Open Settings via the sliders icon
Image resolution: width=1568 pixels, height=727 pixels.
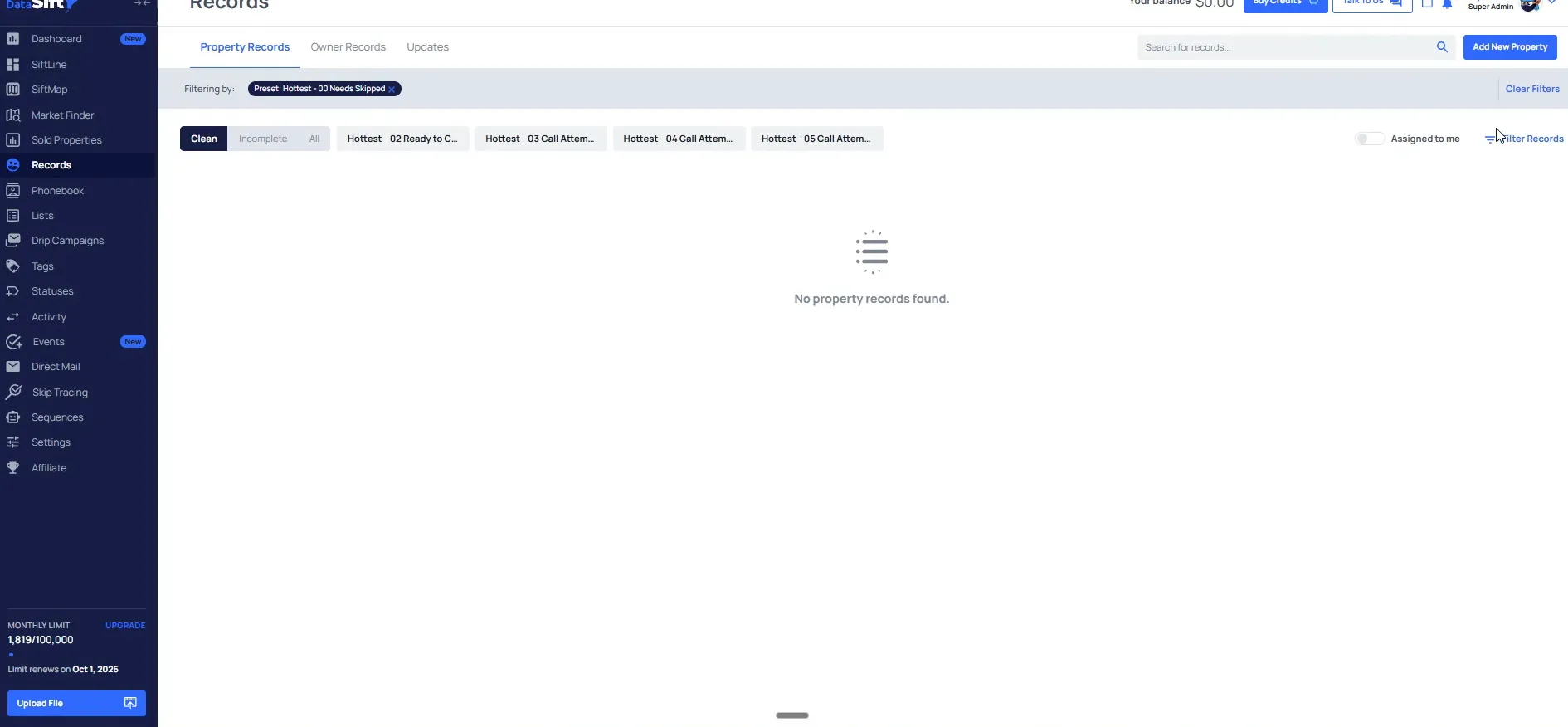(x=13, y=442)
